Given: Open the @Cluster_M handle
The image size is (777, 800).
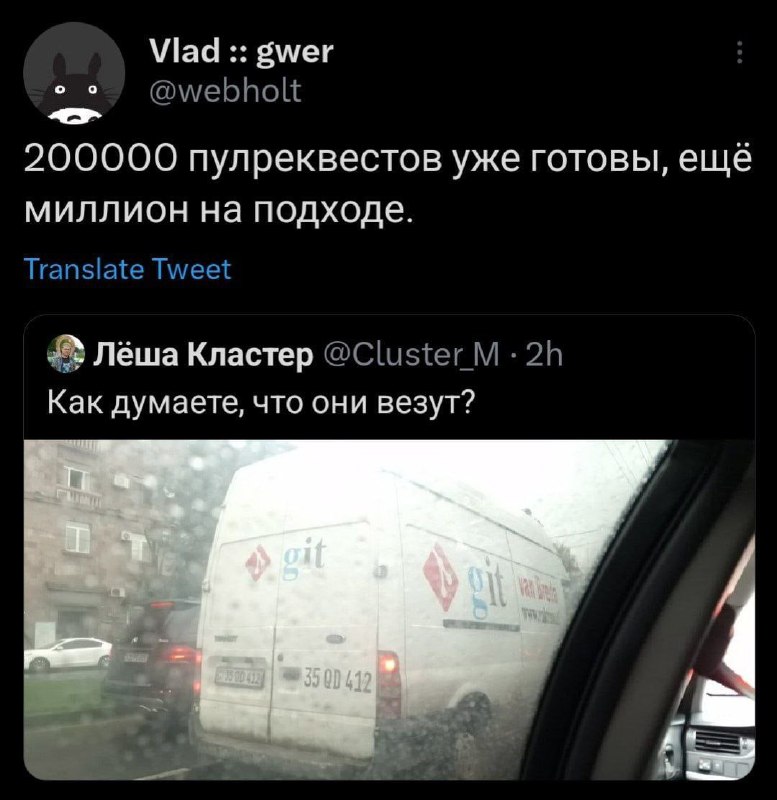Looking at the screenshot, I should [x=412, y=355].
